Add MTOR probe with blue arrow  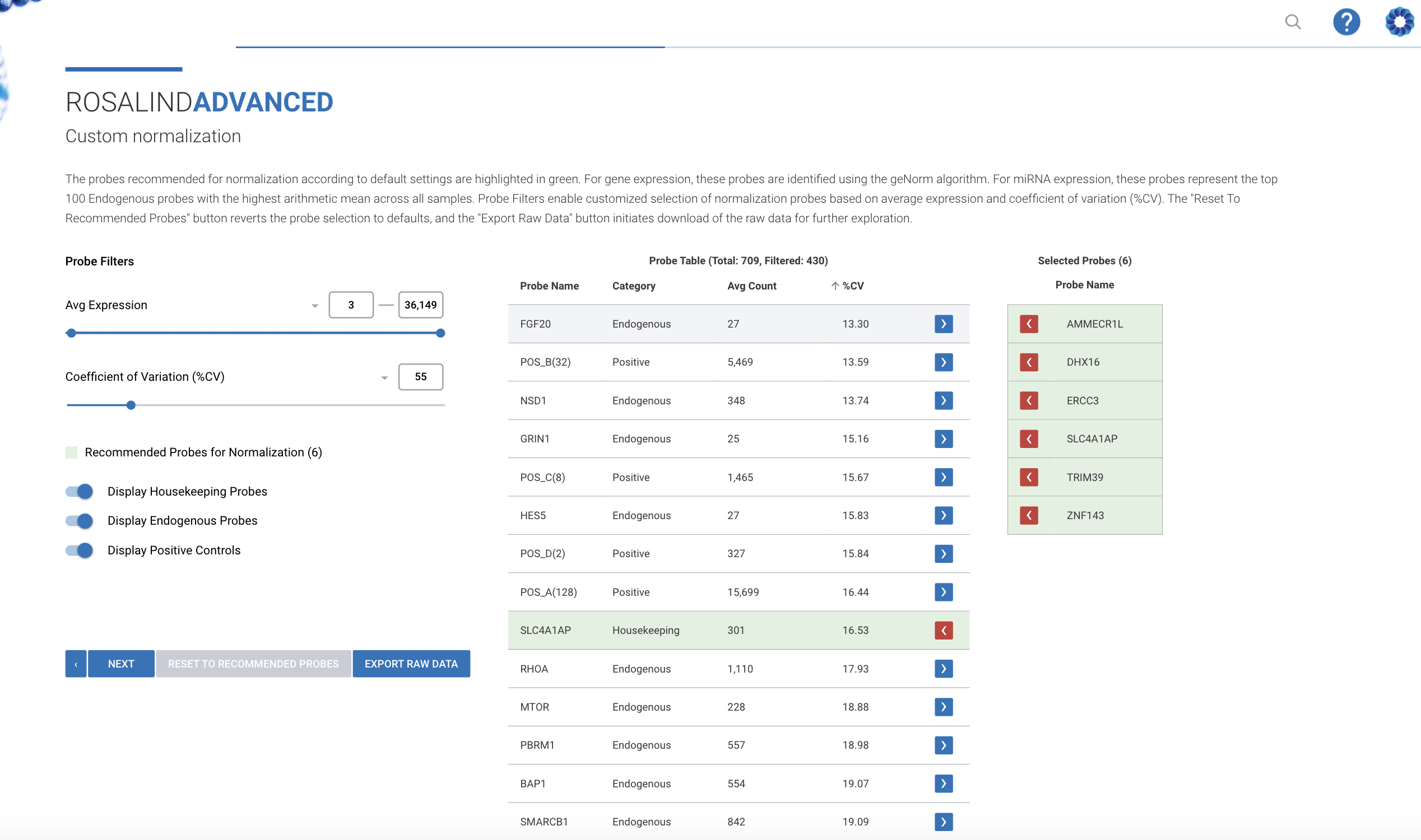point(943,707)
